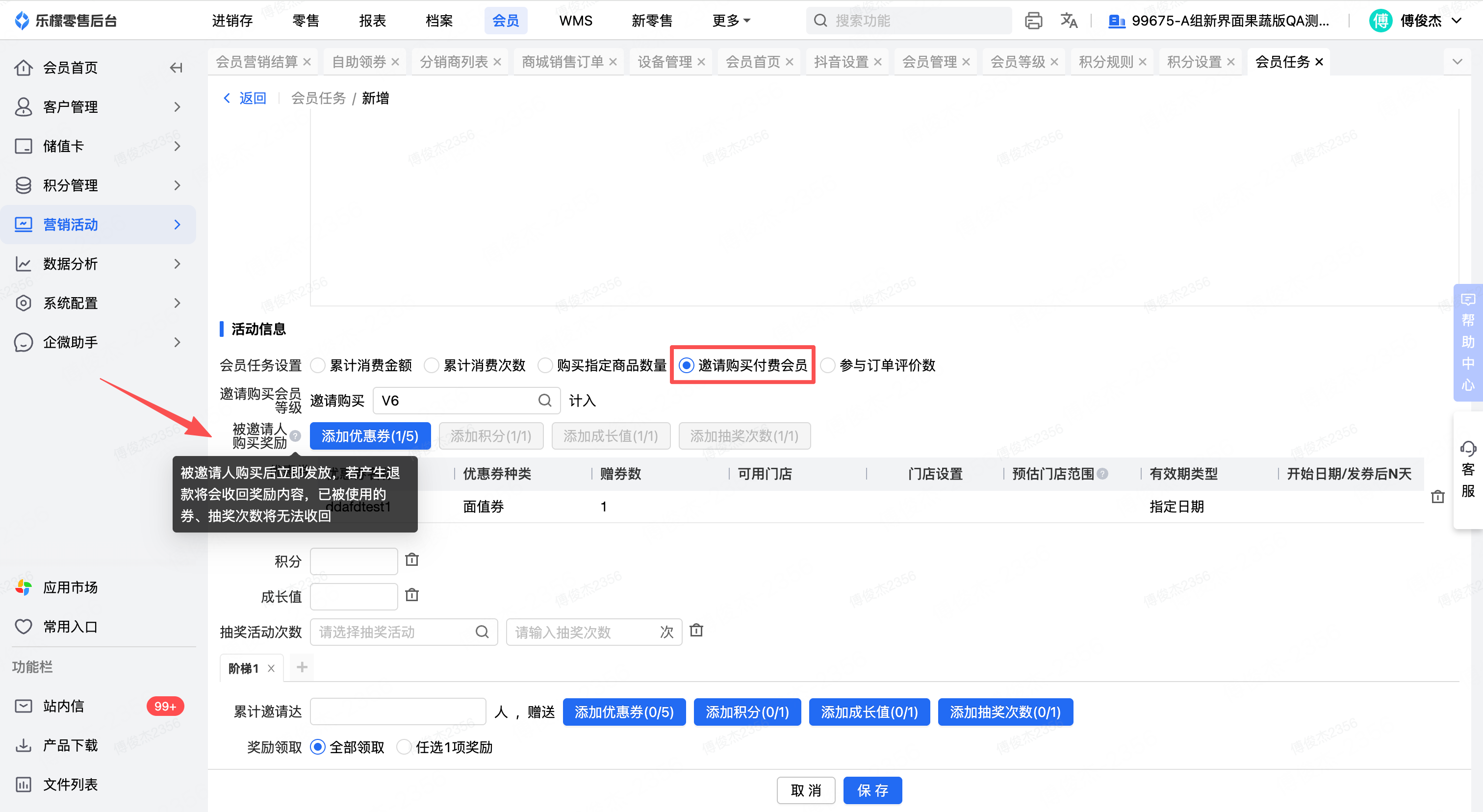The height and width of the screenshot is (812, 1483).
Task: Delete the 成长值 reward row via trash icon
Action: tap(411, 595)
